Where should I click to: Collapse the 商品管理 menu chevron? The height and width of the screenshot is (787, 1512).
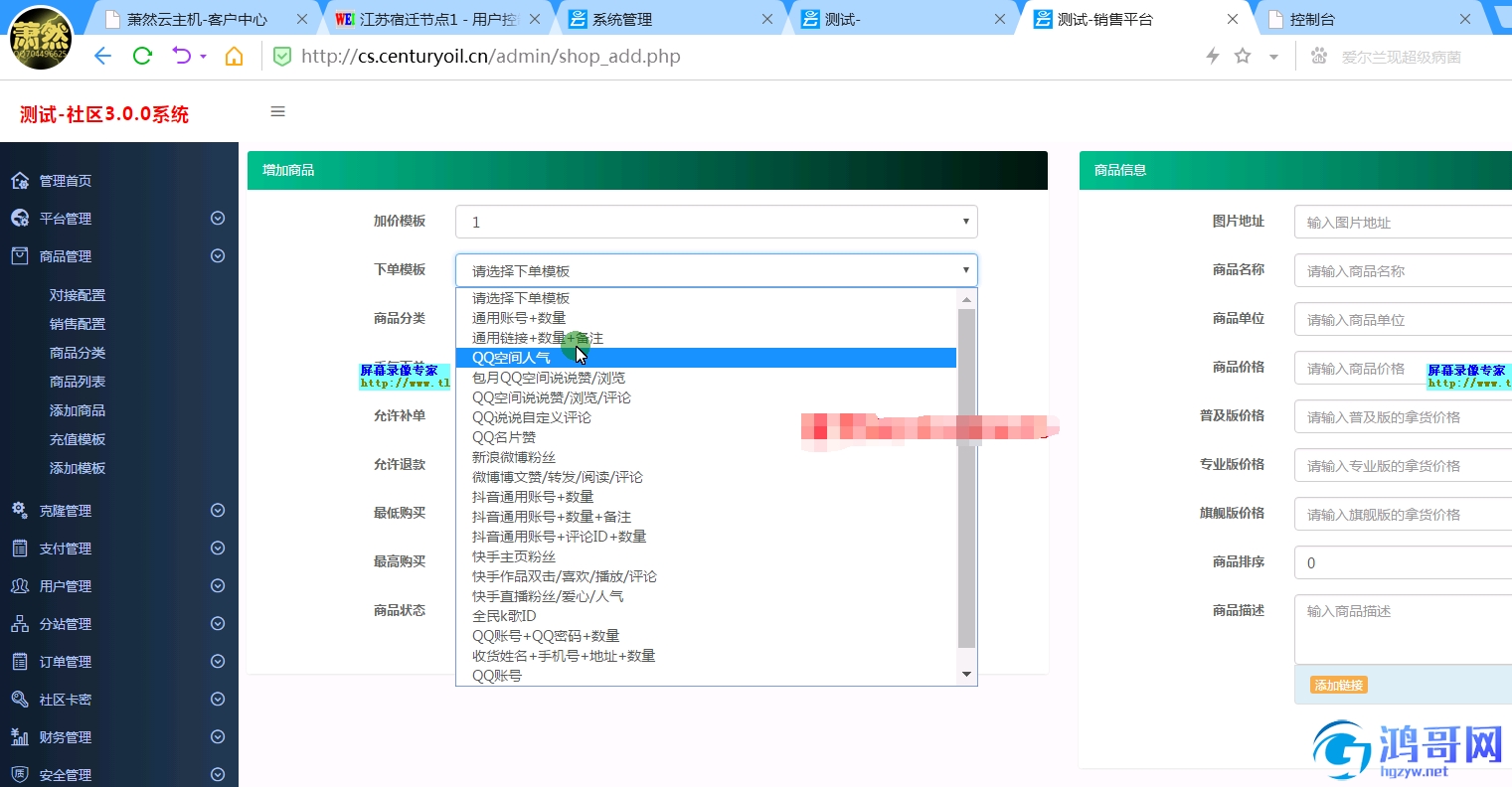218,256
